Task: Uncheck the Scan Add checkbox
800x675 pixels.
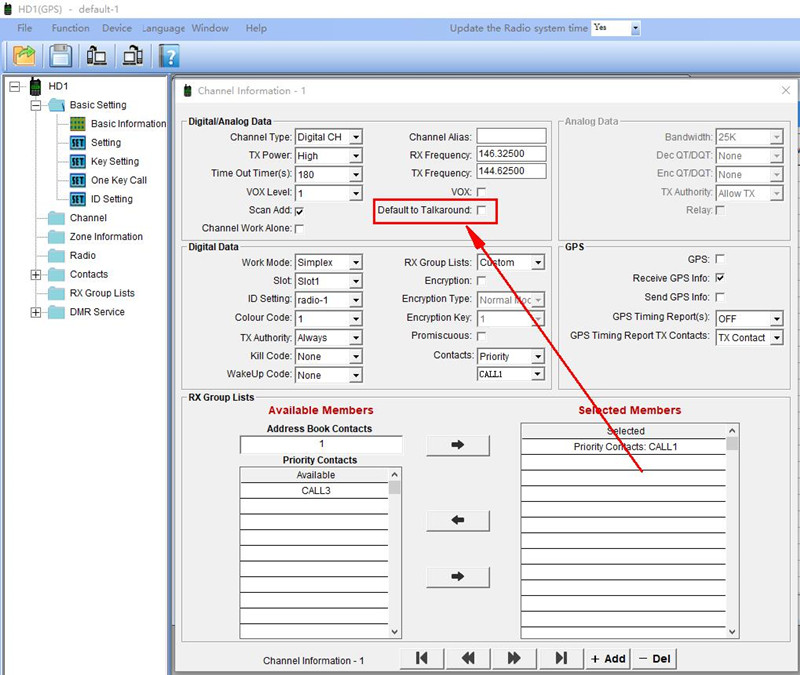Action: point(299,211)
